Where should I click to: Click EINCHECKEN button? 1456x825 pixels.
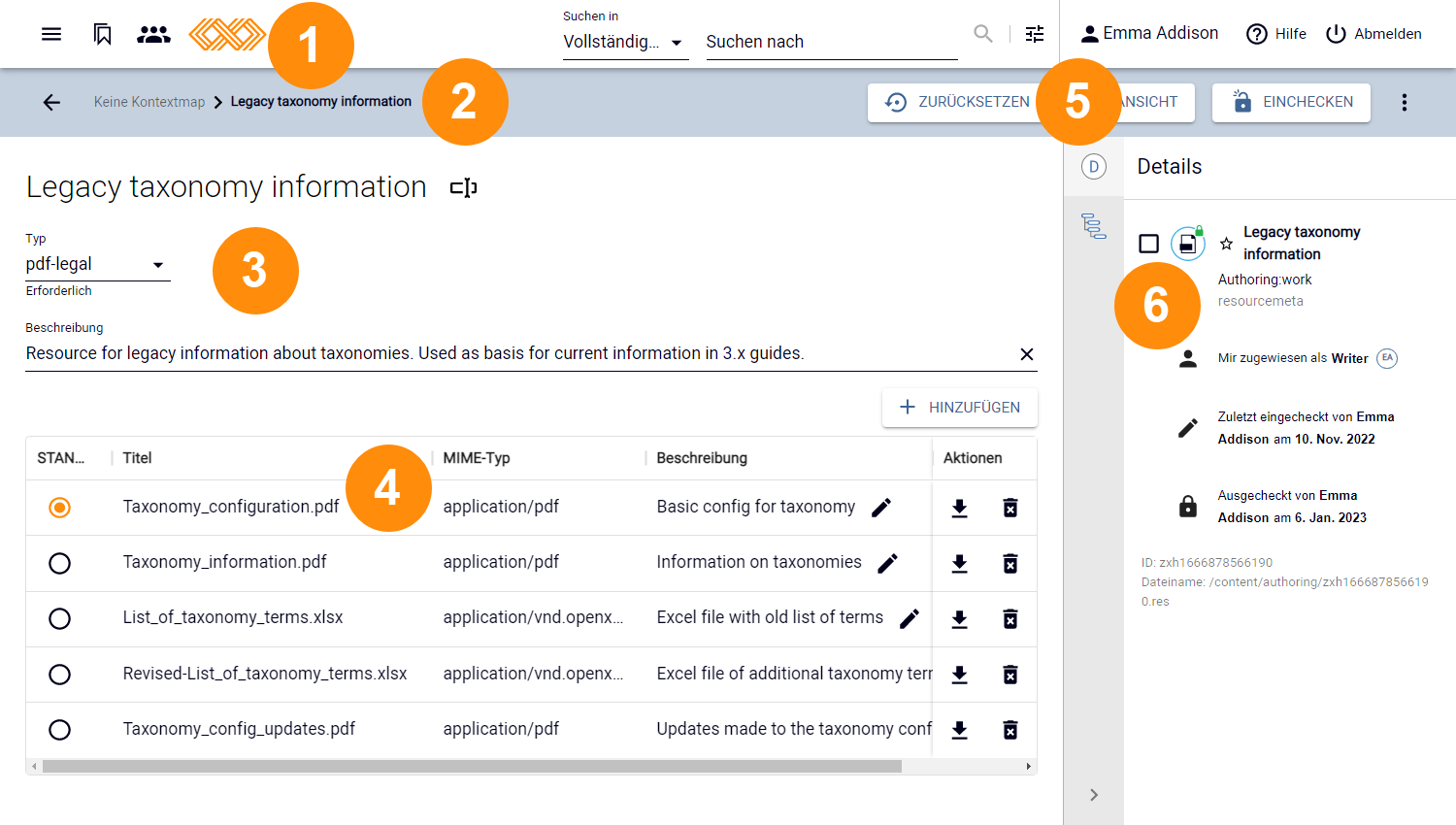tap(1291, 102)
